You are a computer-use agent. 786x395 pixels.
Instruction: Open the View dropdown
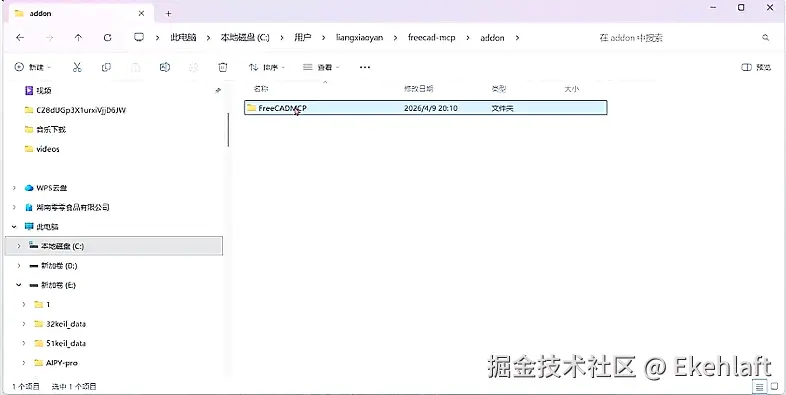pyautogui.click(x=321, y=67)
